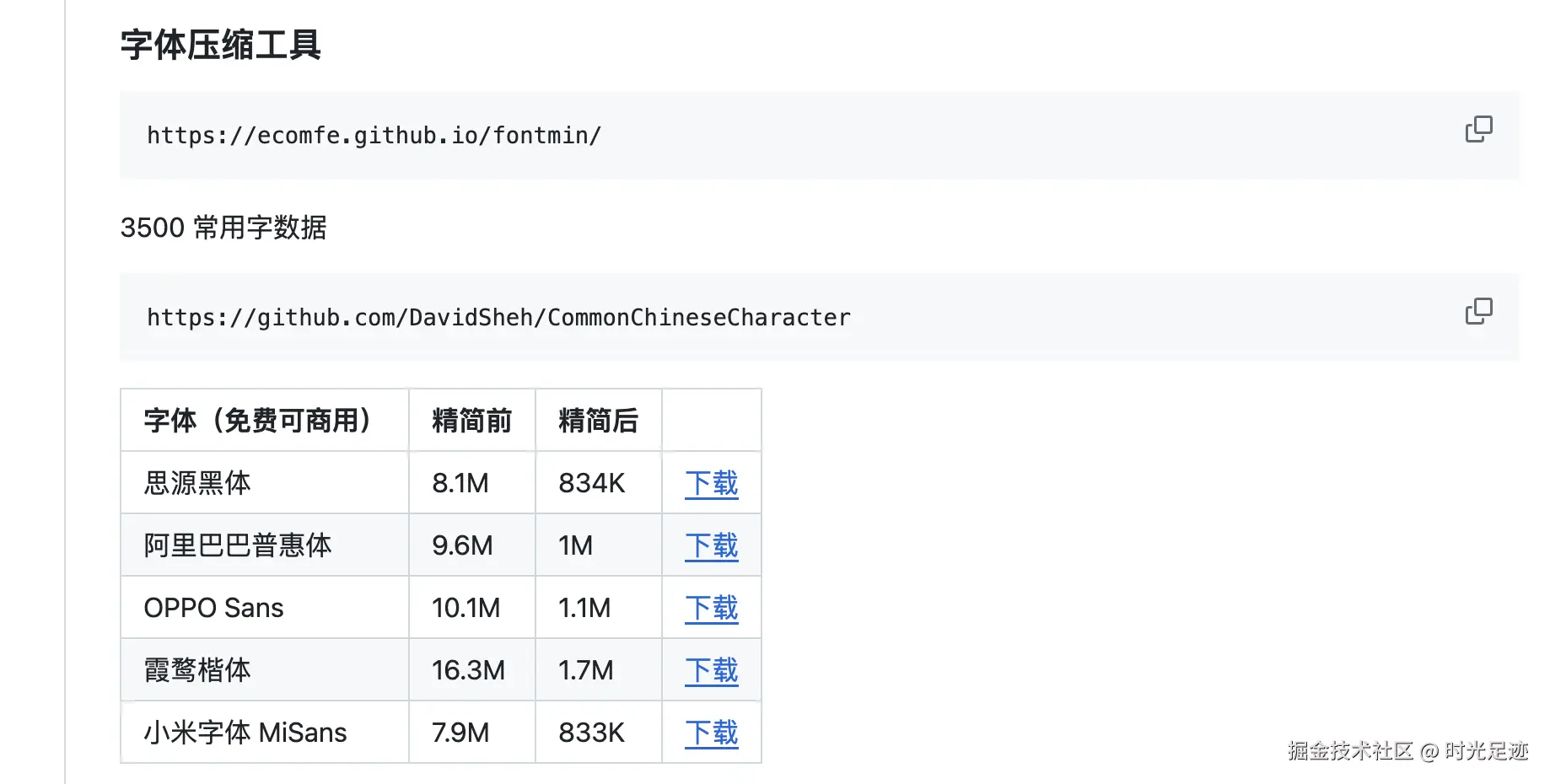This screenshot has height=784, width=1550.
Task: Click the 3500 常用字数据 paragraph
Action: coord(223,228)
